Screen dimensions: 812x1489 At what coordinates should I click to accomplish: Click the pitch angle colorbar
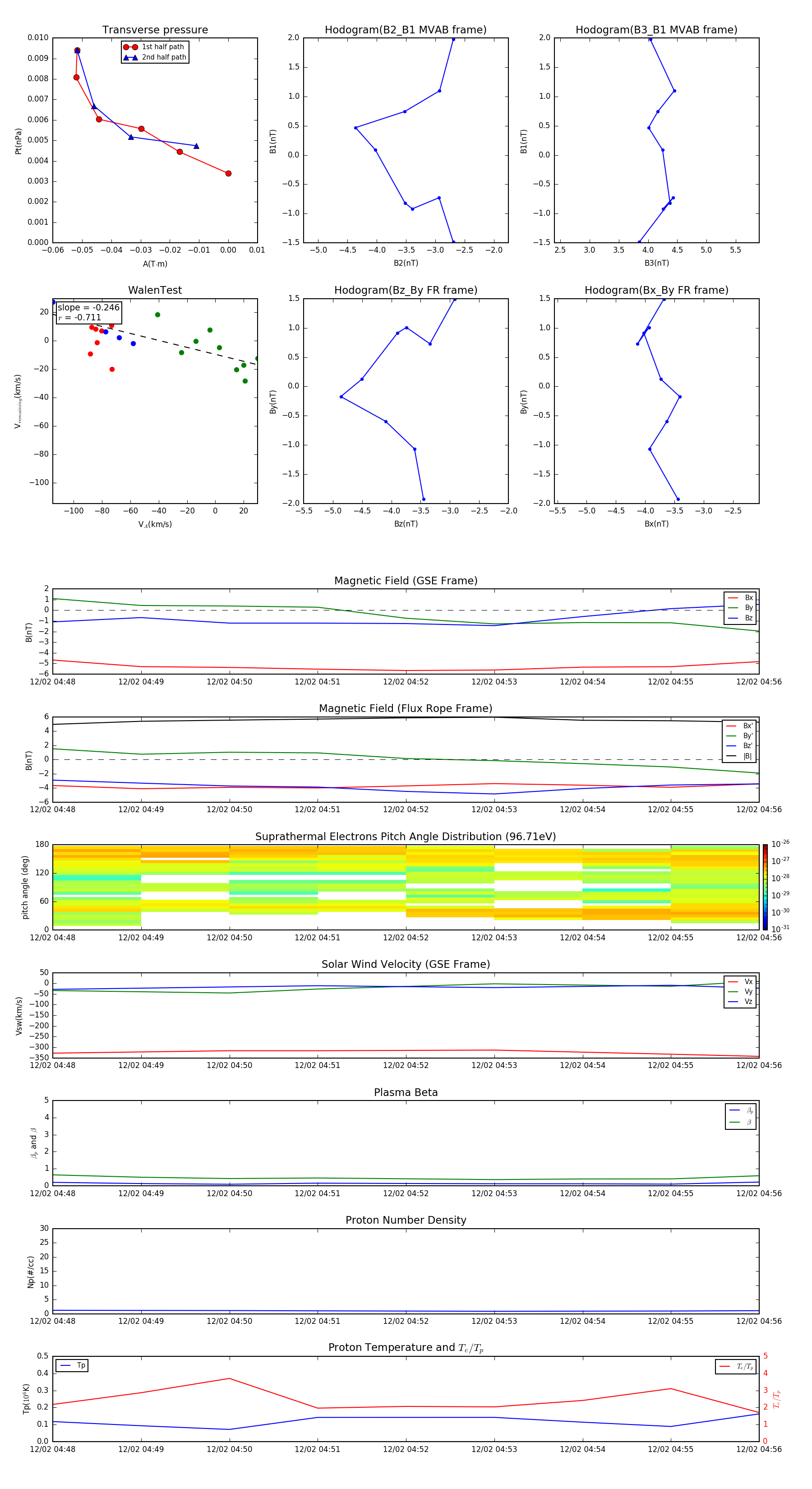(765, 887)
